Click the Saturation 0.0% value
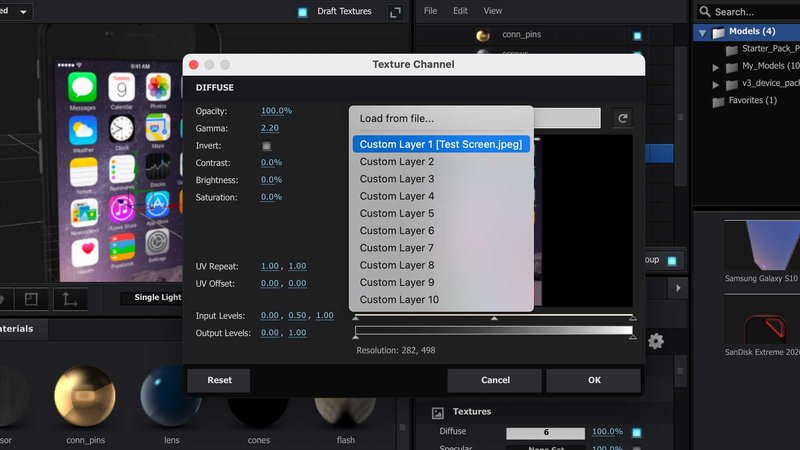This screenshot has height=450, width=800. click(x=271, y=197)
